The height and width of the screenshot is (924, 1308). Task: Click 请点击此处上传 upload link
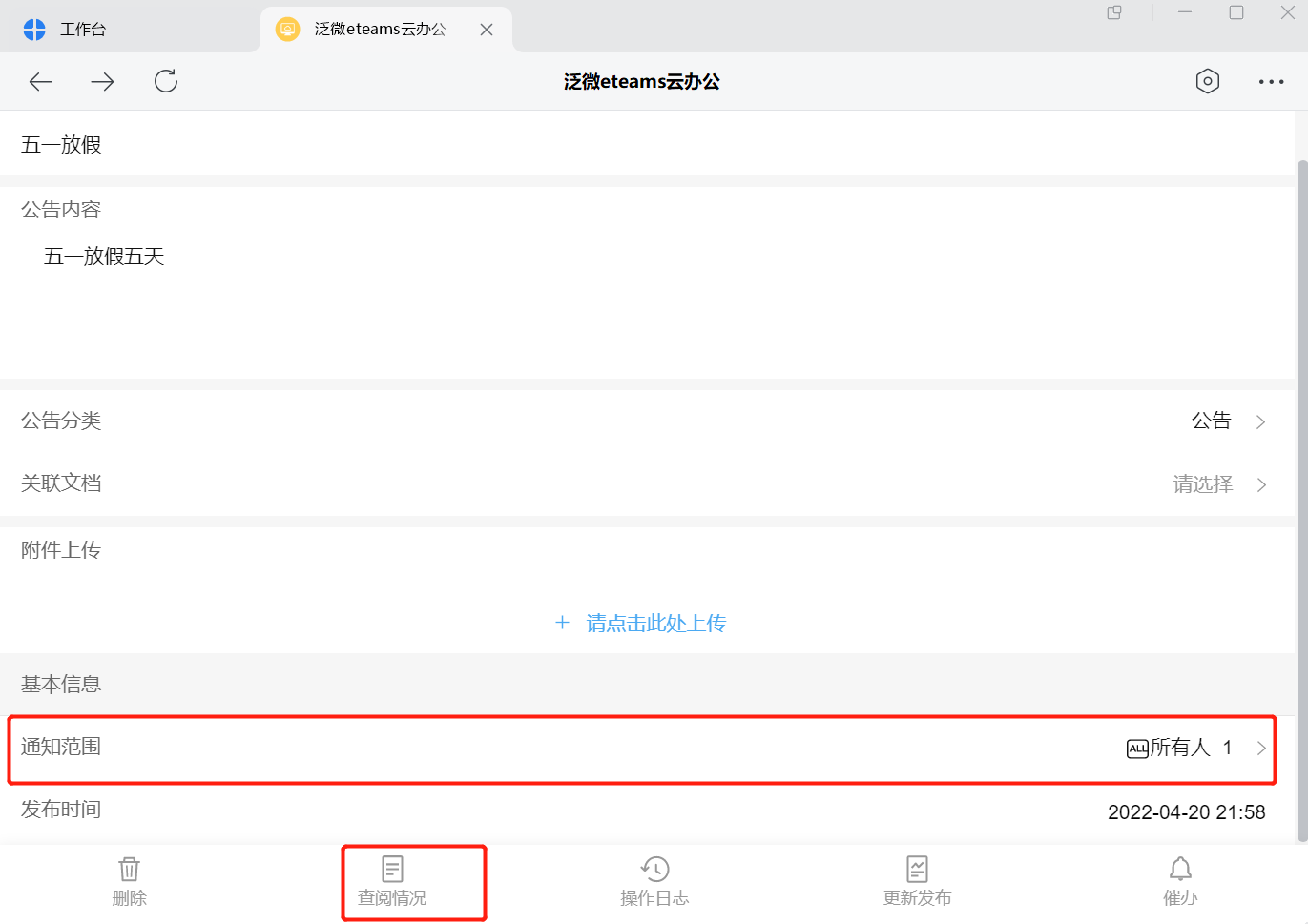point(656,624)
